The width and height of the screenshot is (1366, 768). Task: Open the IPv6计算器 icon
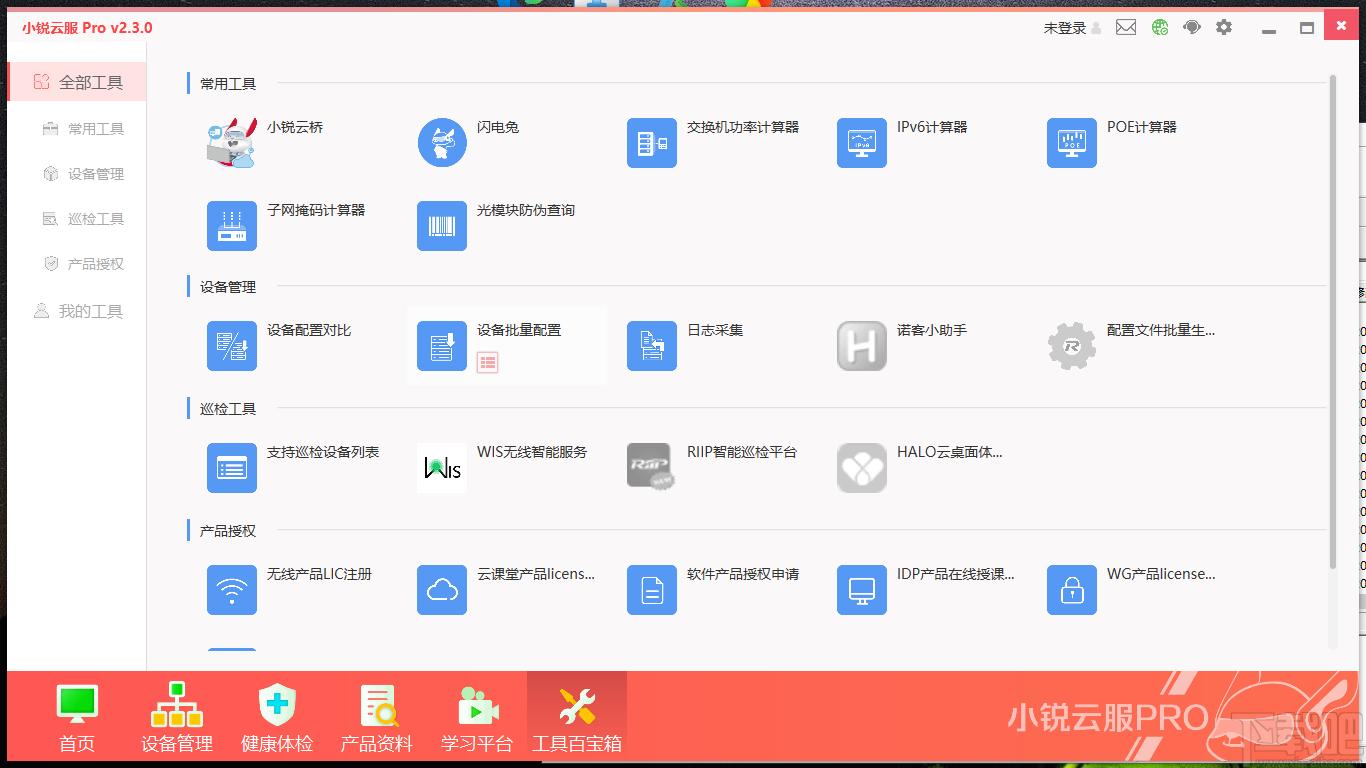point(862,142)
